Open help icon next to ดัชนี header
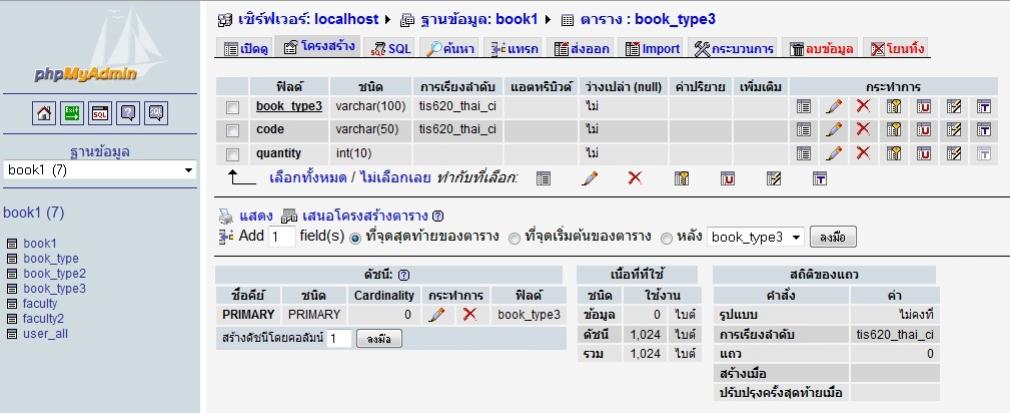 [x=404, y=275]
